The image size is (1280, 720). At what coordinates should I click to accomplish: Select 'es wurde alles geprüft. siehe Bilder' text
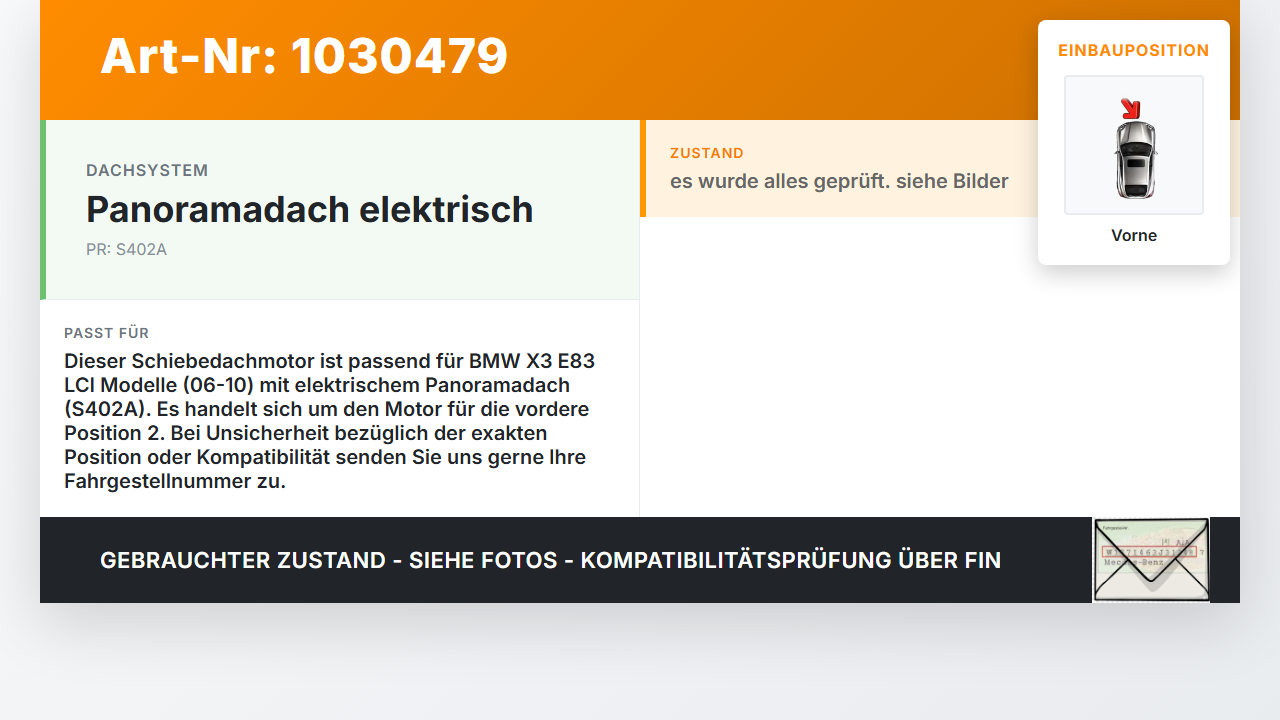(839, 181)
